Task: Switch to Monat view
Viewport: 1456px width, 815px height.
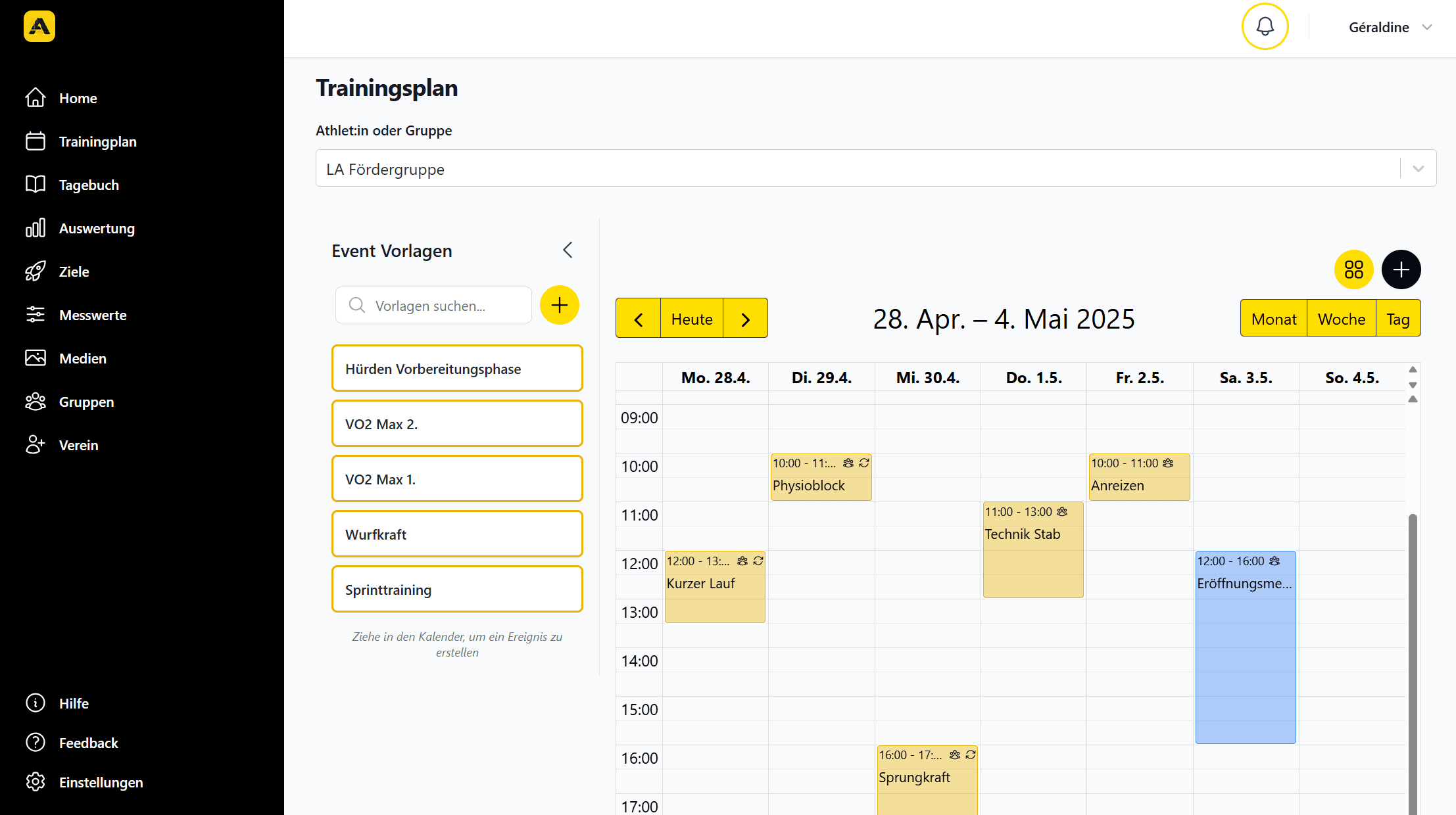Action: [x=1274, y=319]
